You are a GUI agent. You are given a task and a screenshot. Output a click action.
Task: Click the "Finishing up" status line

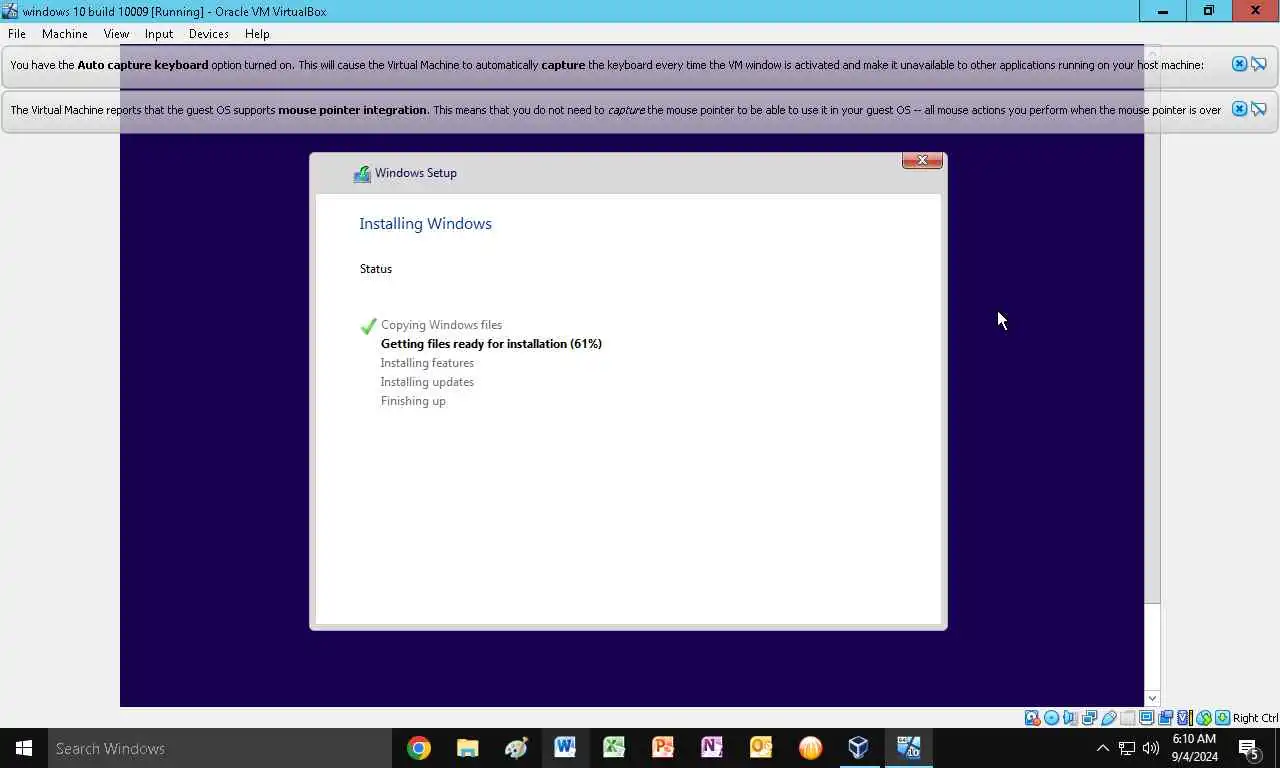tap(413, 401)
